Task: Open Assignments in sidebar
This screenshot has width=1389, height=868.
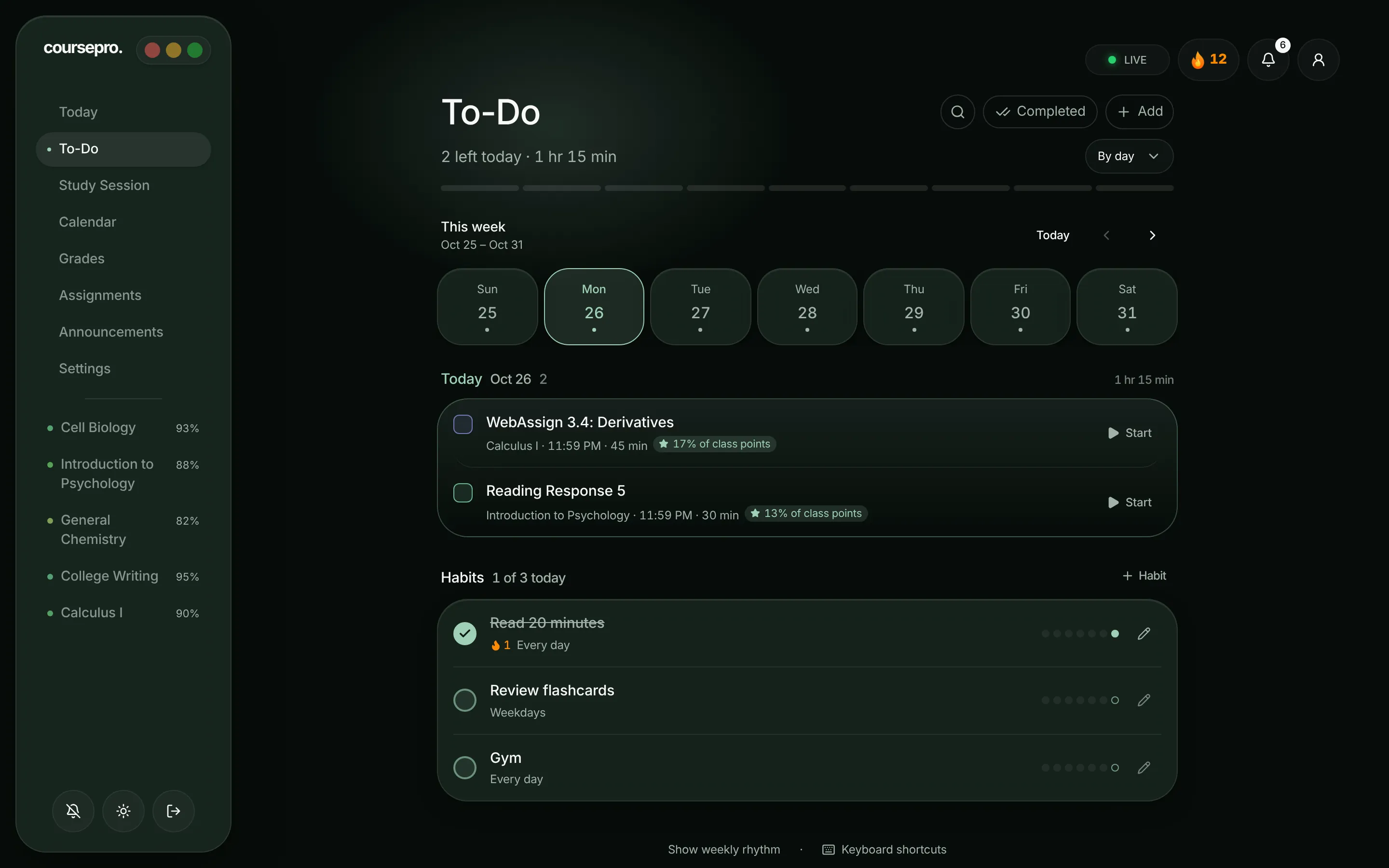Action: click(123, 296)
